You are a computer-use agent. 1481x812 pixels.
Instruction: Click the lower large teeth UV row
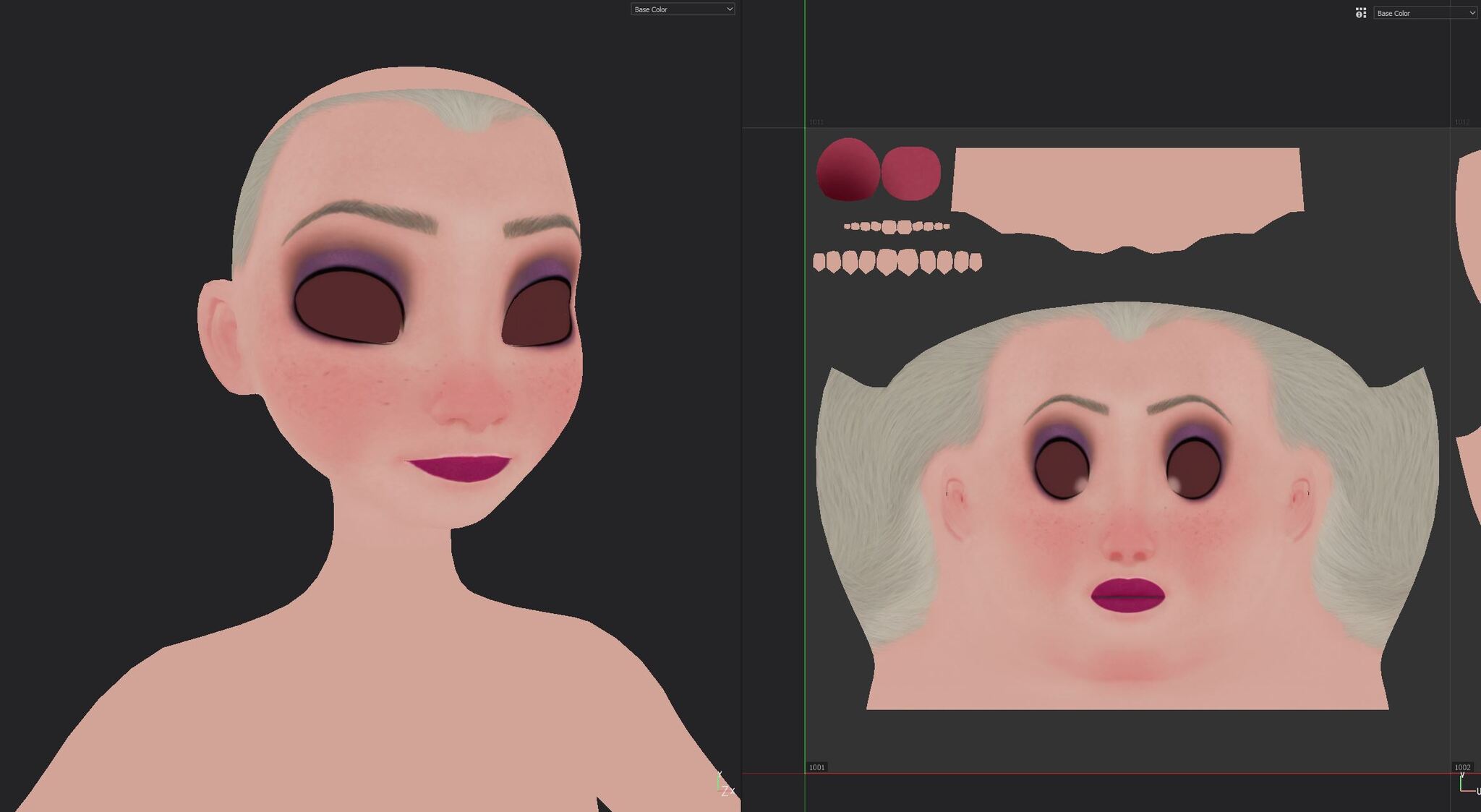pos(897,262)
